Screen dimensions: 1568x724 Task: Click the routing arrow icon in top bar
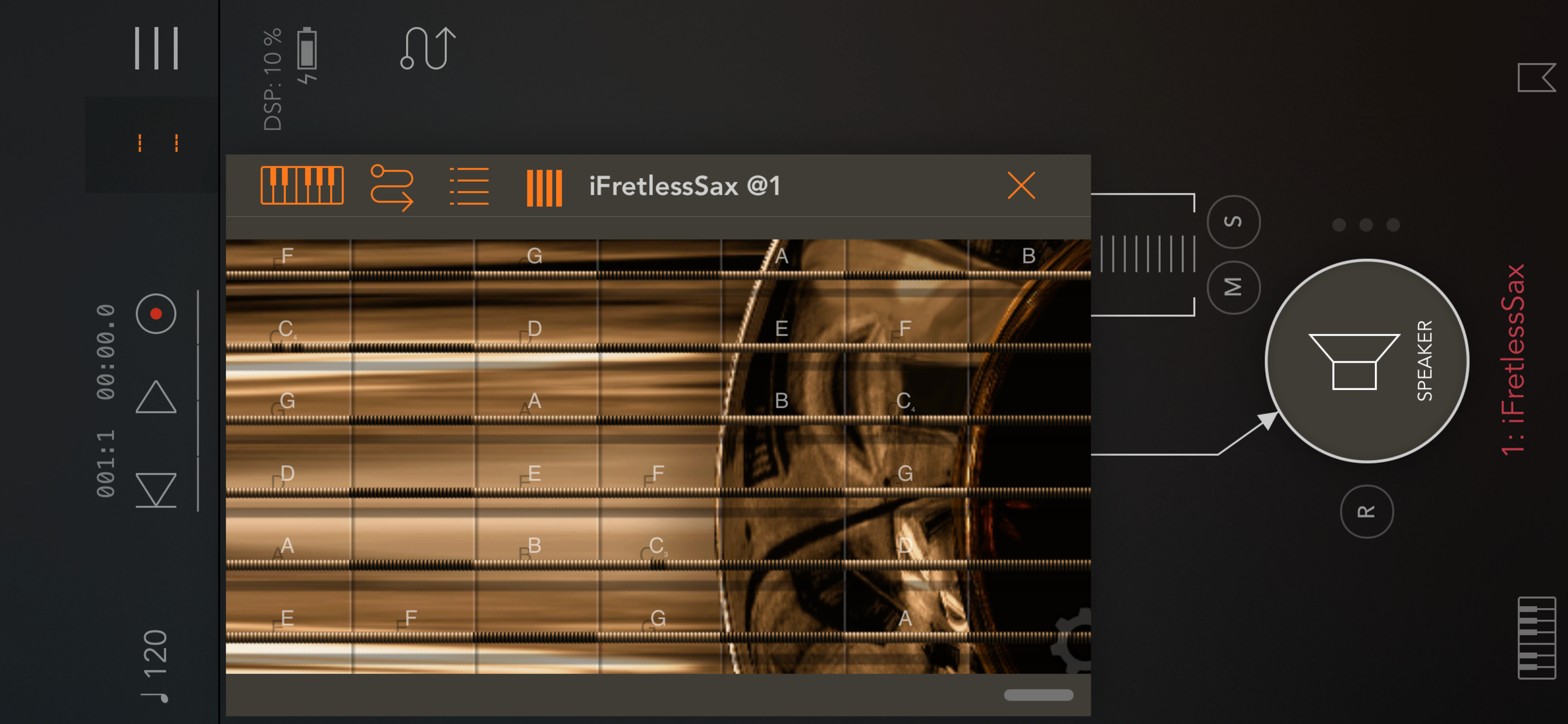tap(428, 48)
